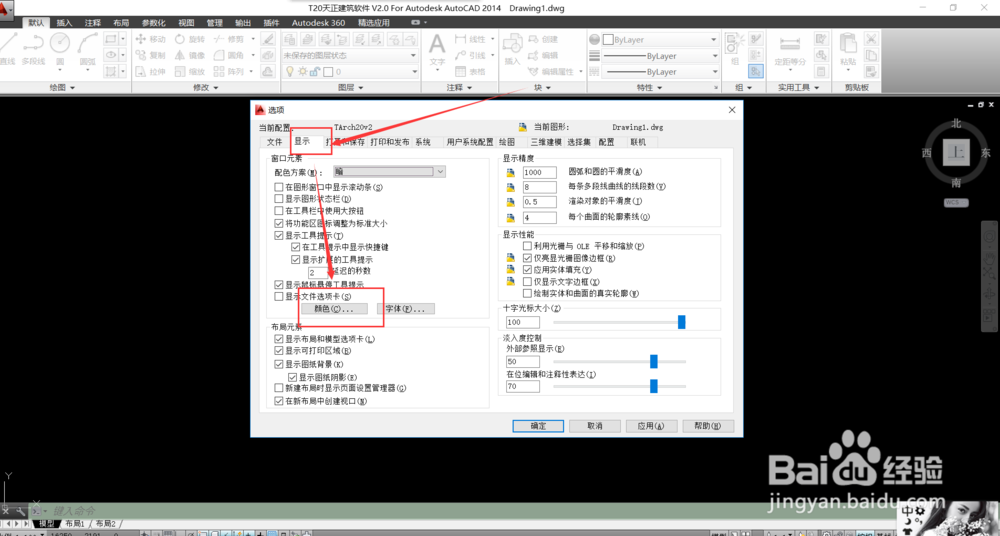Select the Polyline (多段线) tool

click(x=33, y=48)
